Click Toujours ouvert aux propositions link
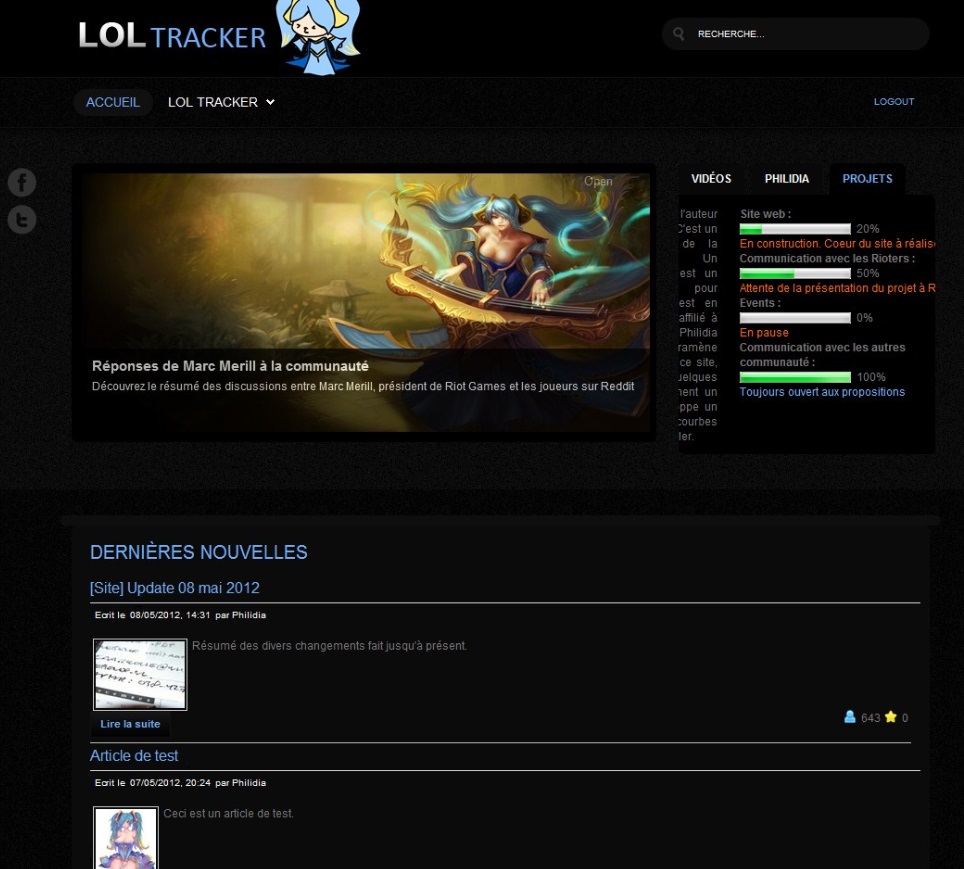Screen dimensions: 964x869 click(x=822, y=392)
